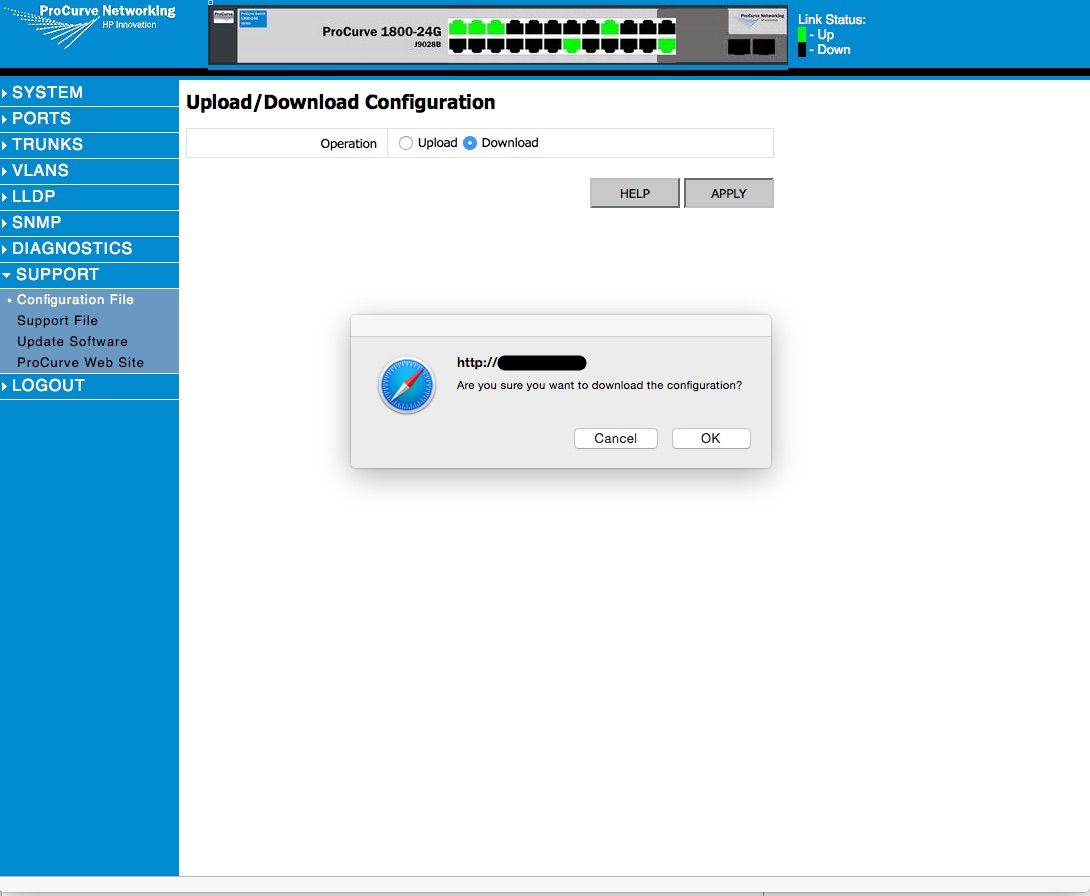Expand the LLDP menu section
The height and width of the screenshot is (896, 1090).
point(89,197)
